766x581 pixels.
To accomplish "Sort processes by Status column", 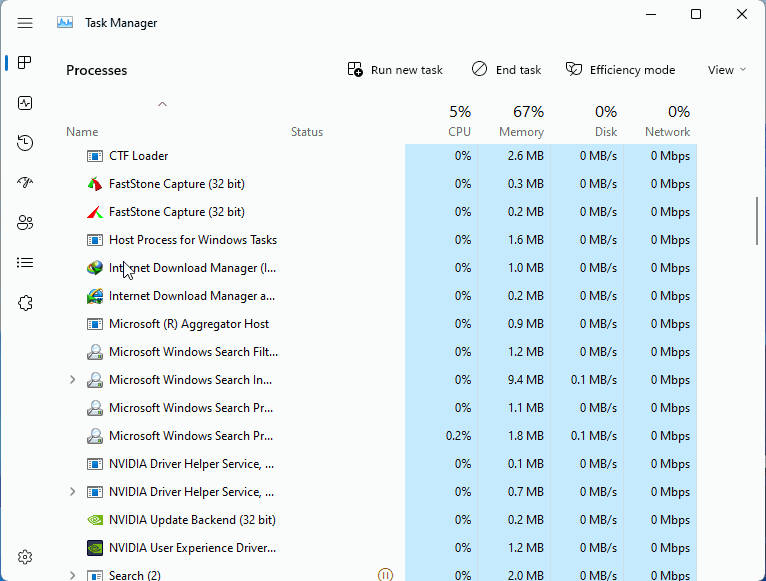I will pyautogui.click(x=307, y=132).
